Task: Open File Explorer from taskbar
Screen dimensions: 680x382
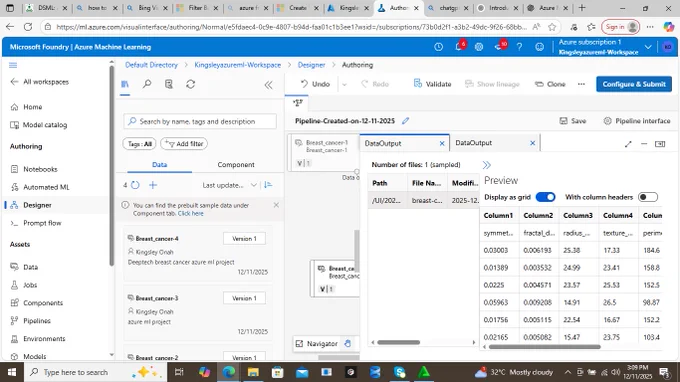Action: 253,372
